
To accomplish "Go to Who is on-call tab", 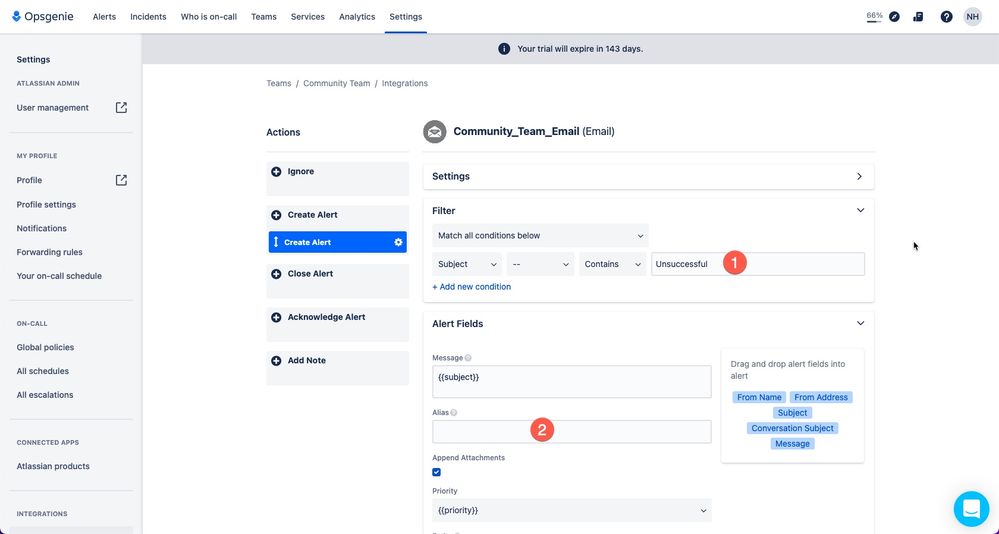I will pyautogui.click(x=208, y=17).
